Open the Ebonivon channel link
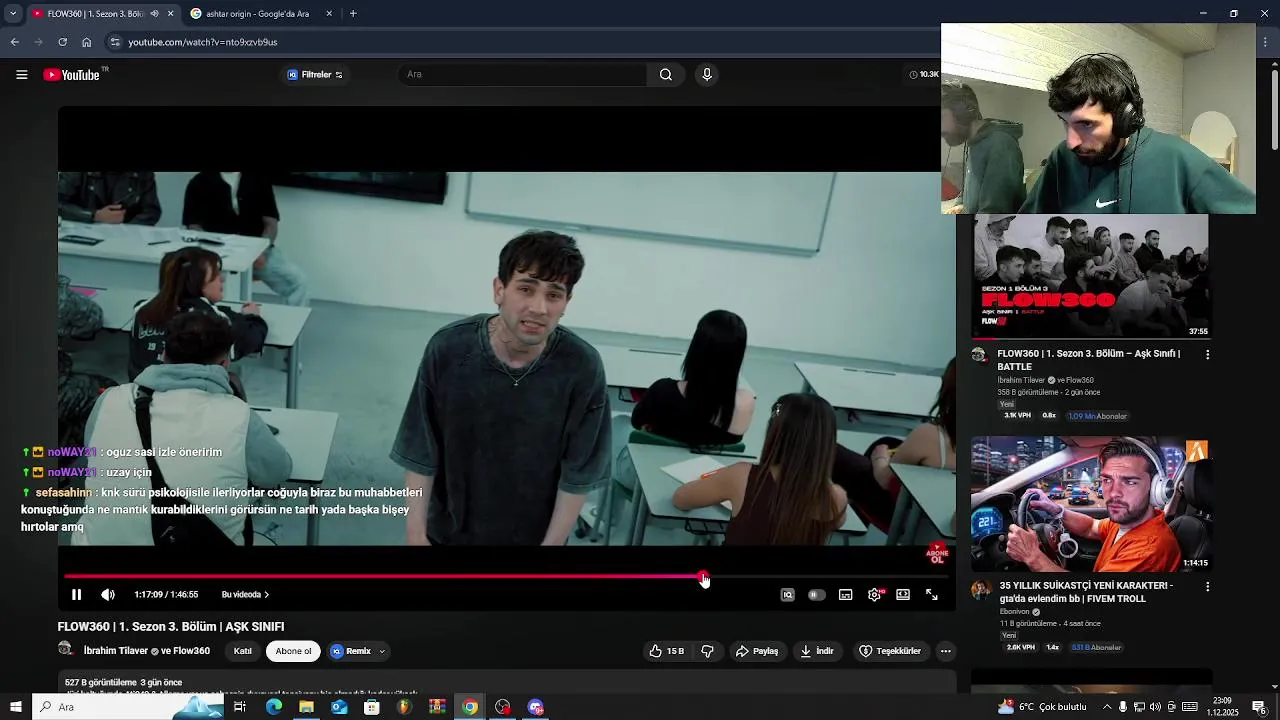1280x720 pixels. pyautogui.click(x=1014, y=612)
